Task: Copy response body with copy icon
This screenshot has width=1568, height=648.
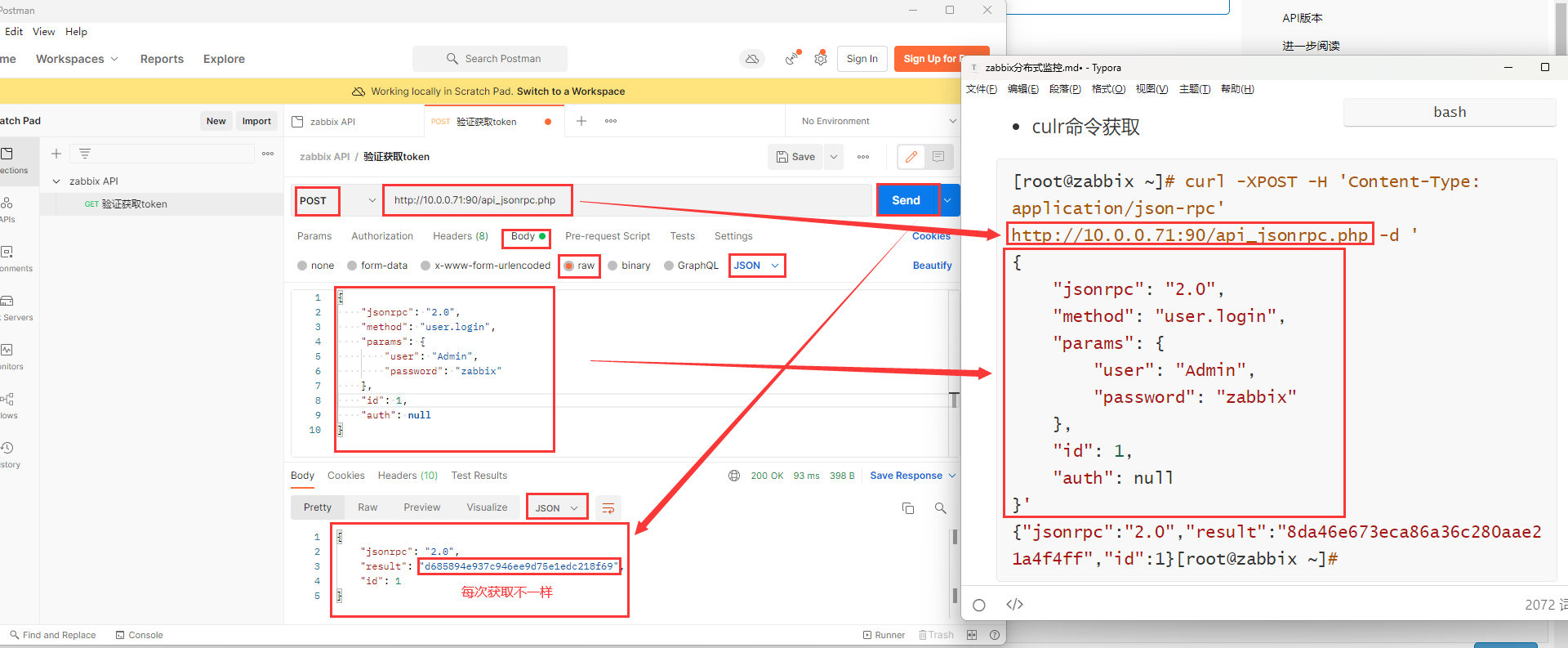Action: pyautogui.click(x=908, y=508)
